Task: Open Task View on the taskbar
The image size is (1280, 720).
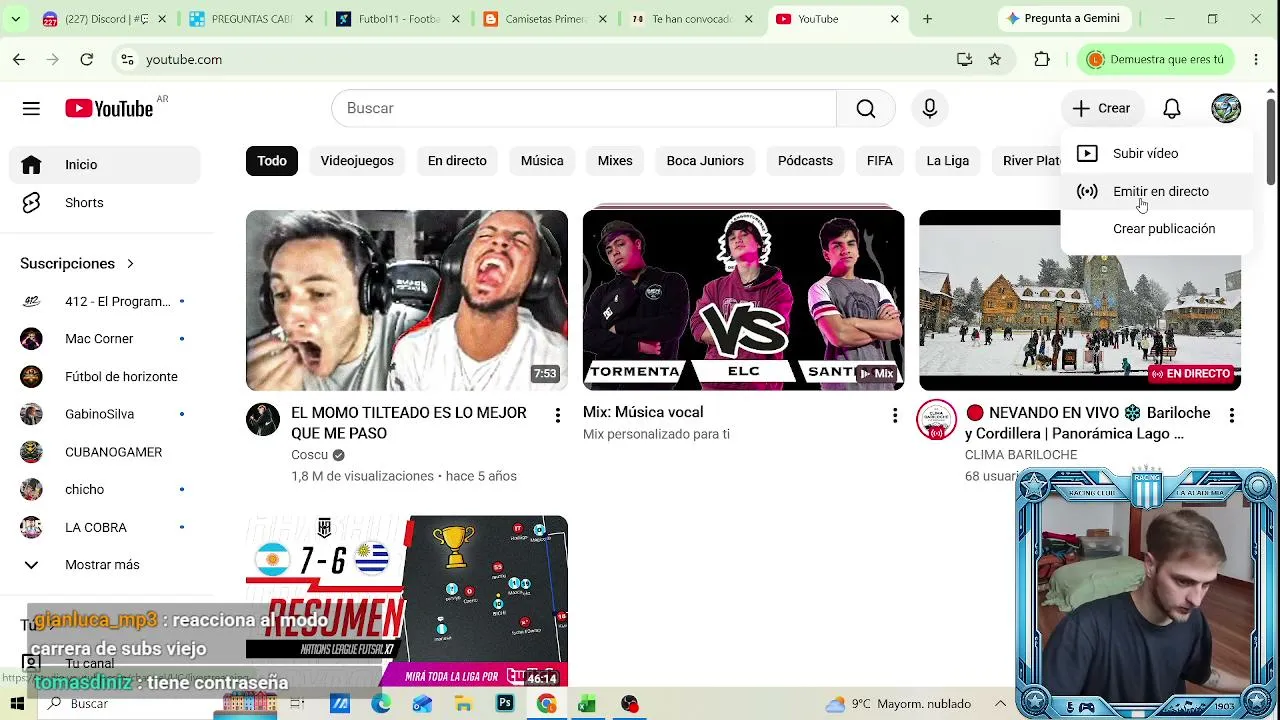Action: 297,704
